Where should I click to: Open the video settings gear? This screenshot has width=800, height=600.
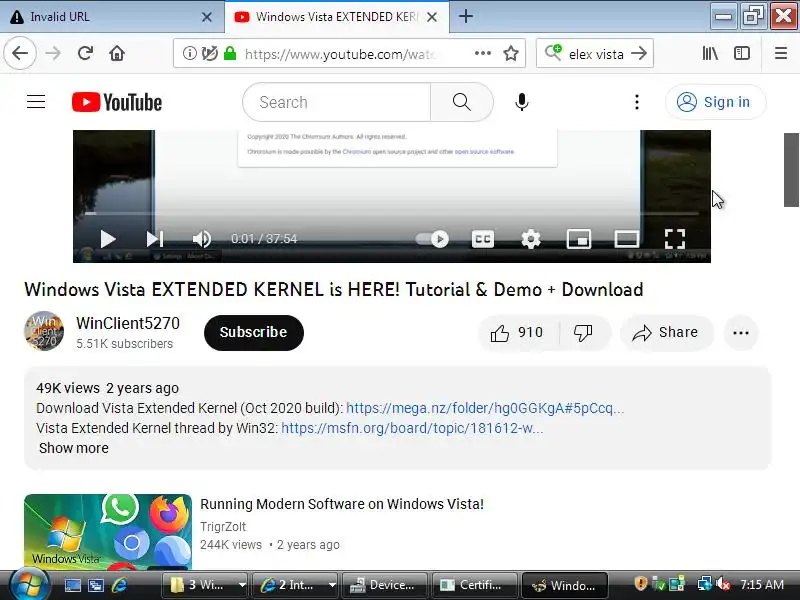click(x=531, y=239)
